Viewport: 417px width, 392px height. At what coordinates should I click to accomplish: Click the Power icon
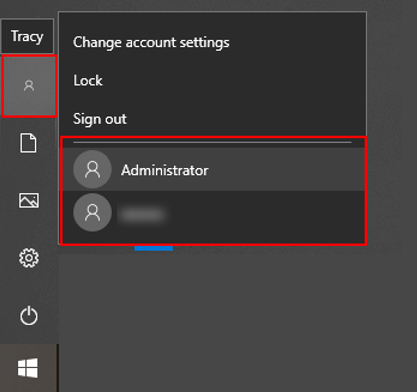pyautogui.click(x=29, y=315)
